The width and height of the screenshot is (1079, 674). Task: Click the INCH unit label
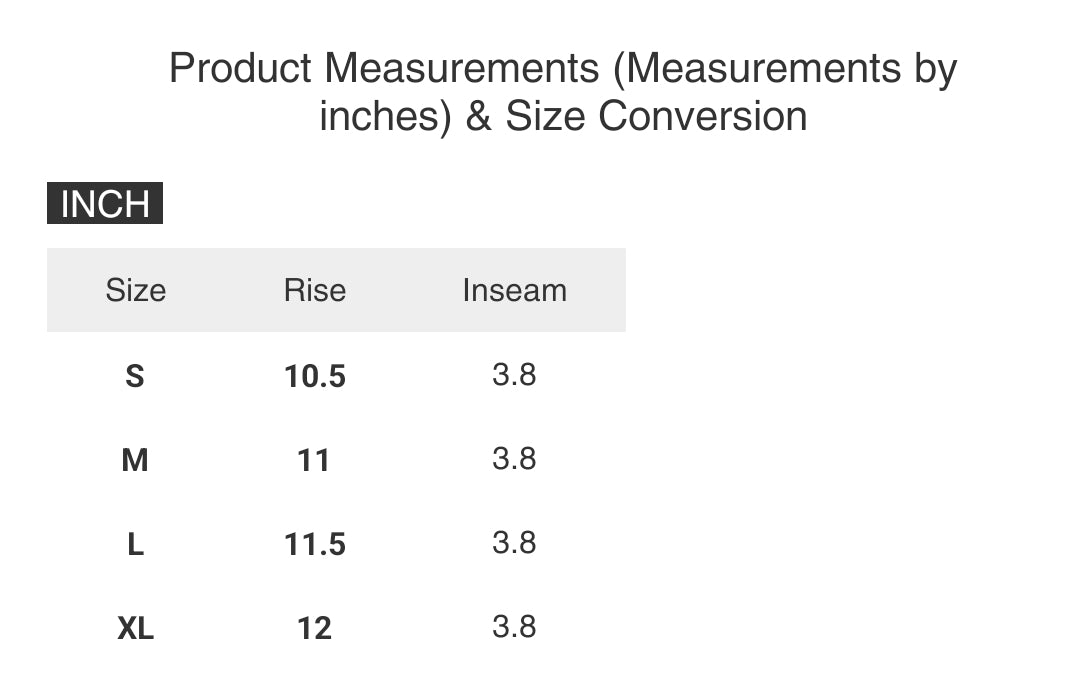click(105, 204)
